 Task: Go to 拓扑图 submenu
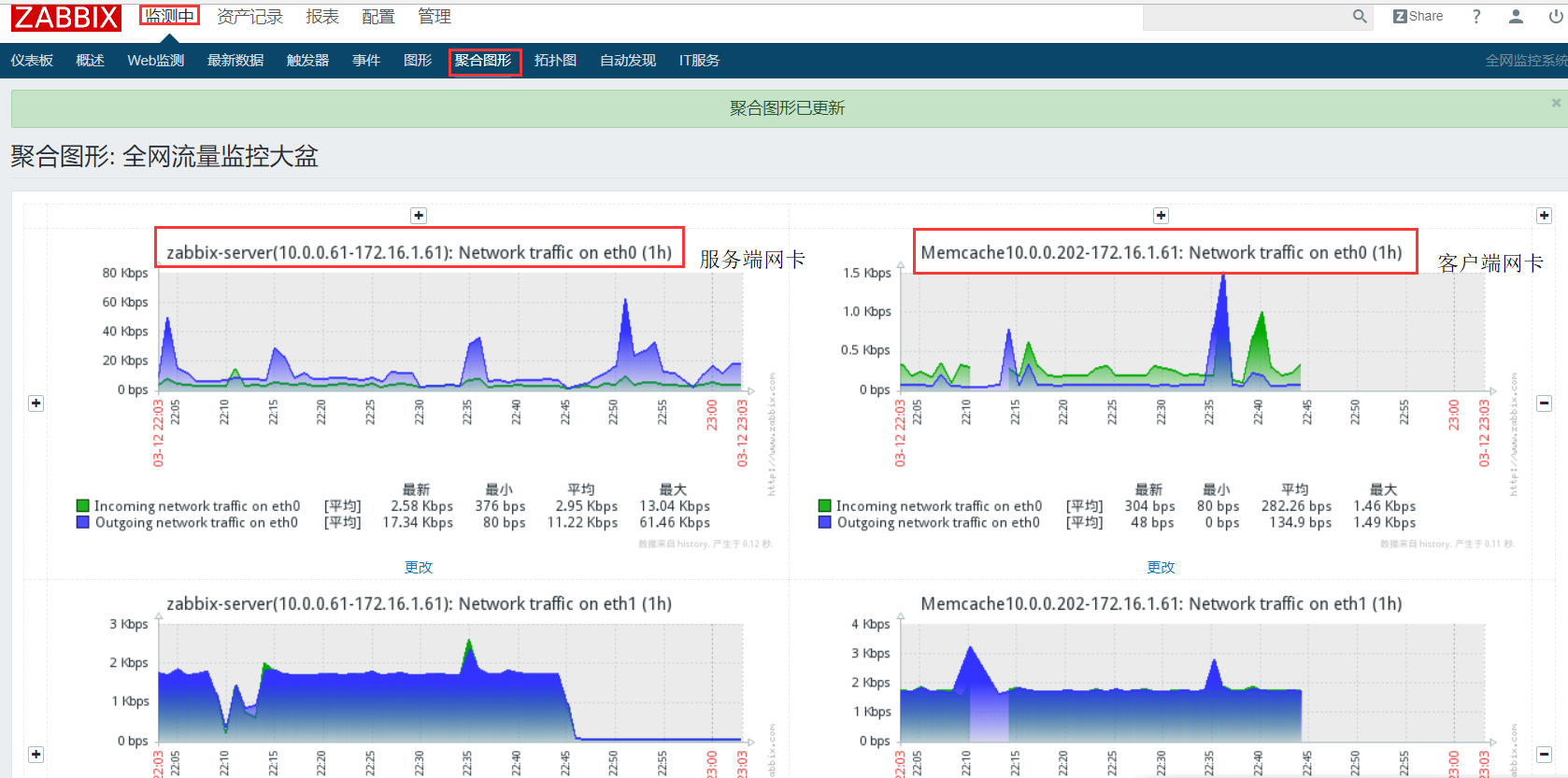[x=555, y=61]
